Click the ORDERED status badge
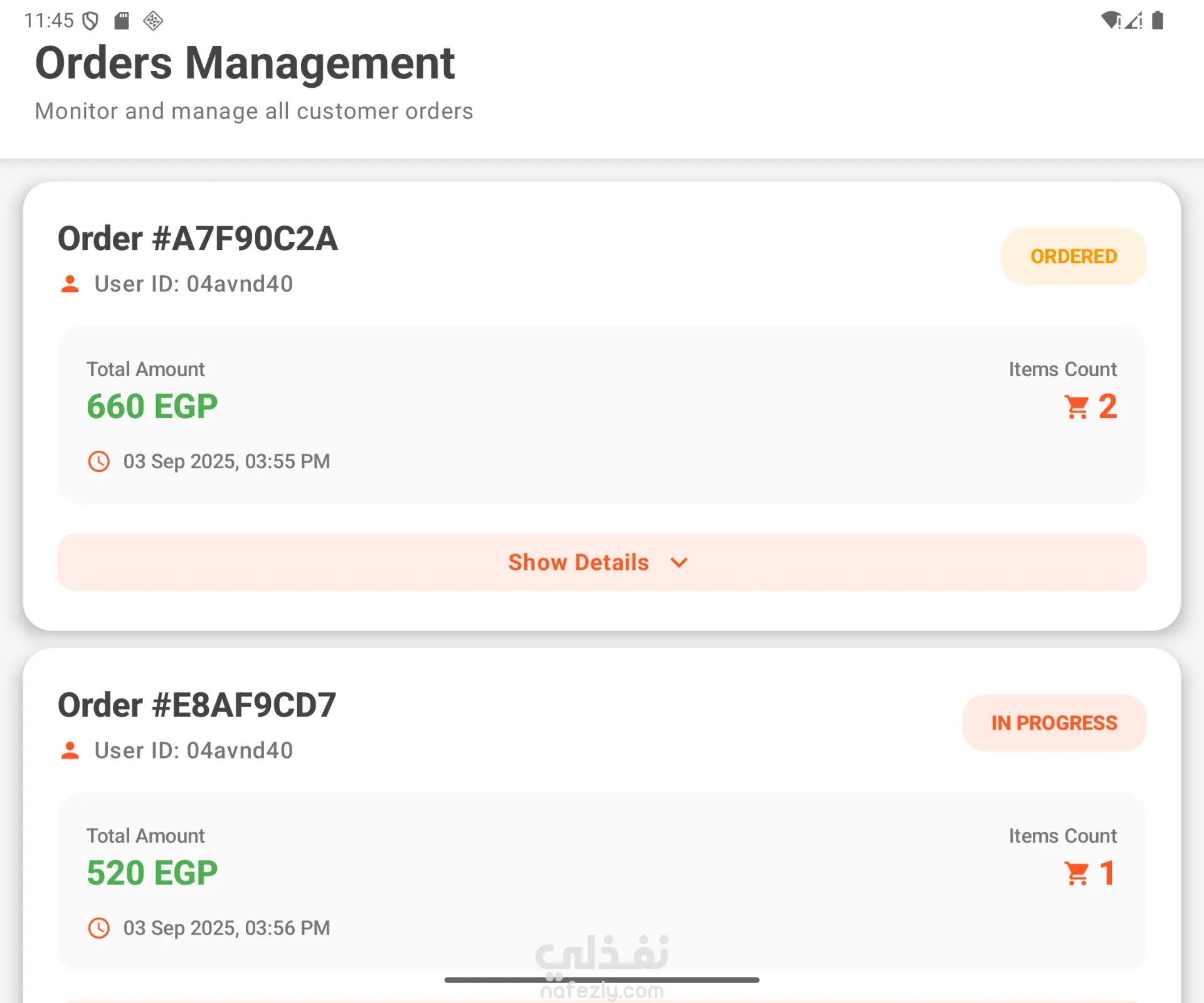 coord(1074,256)
